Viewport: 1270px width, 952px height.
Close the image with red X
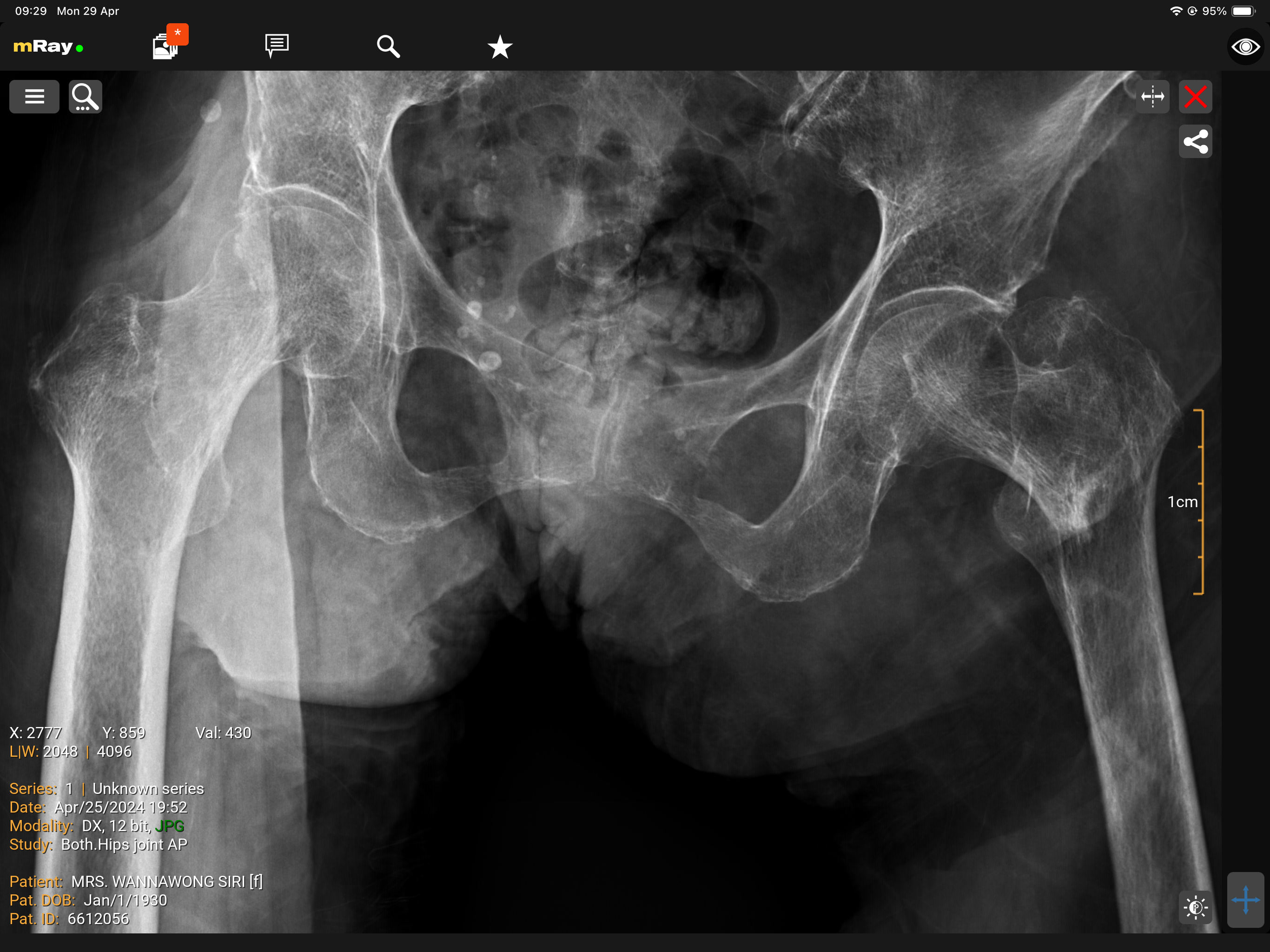[x=1195, y=97]
